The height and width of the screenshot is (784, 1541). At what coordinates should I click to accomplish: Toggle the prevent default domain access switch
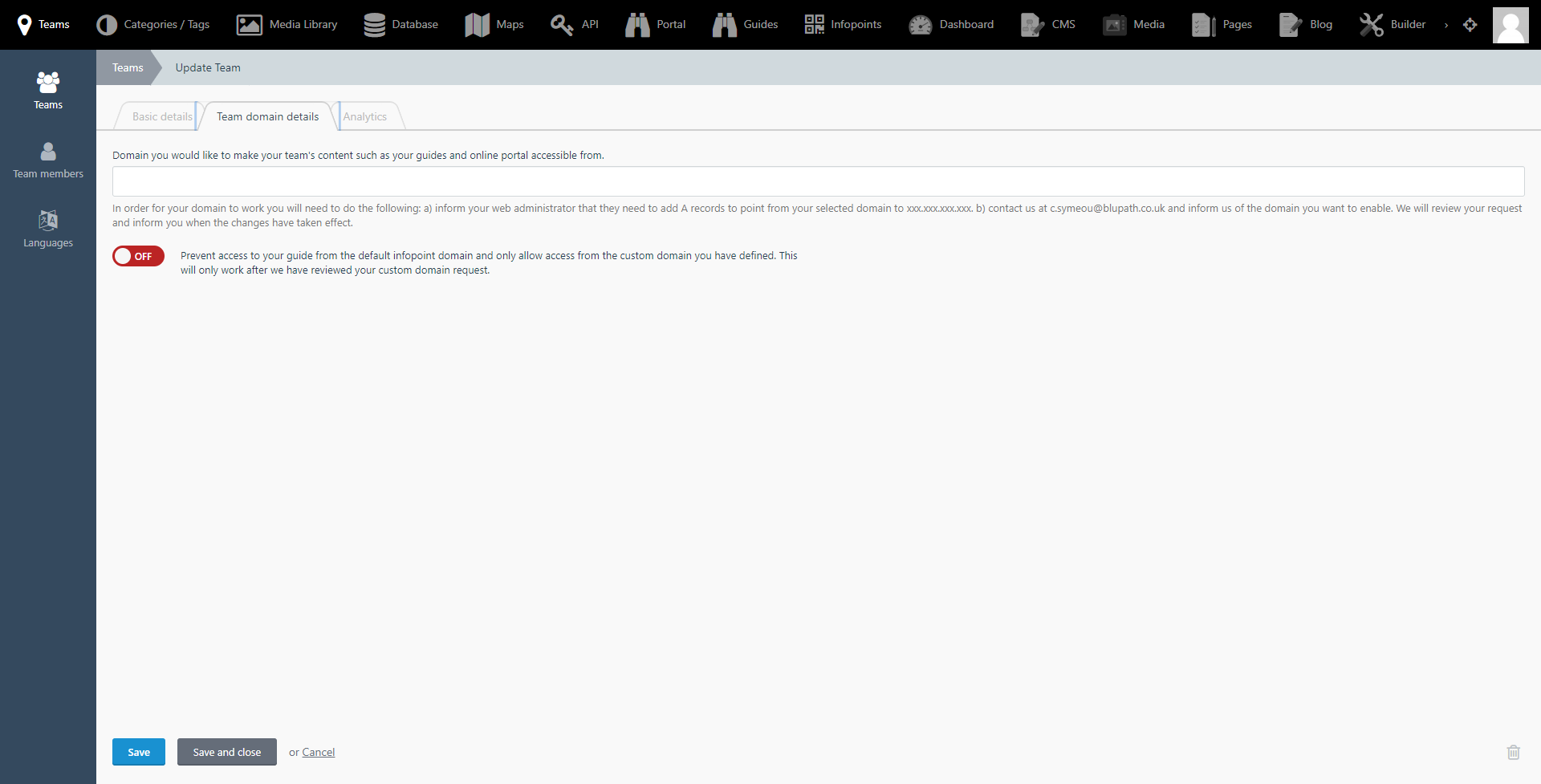click(x=138, y=256)
